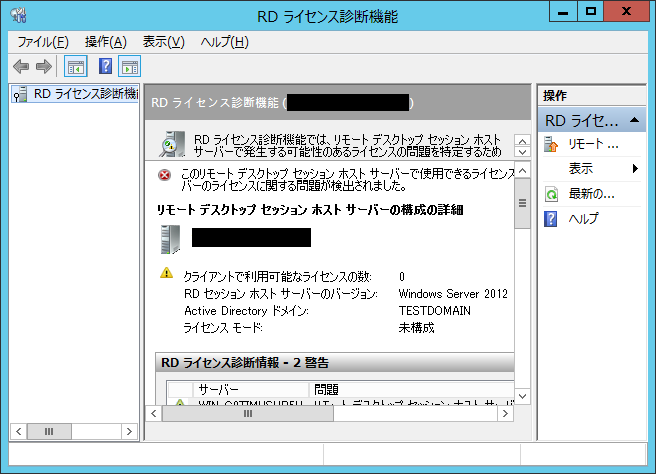Viewport: 656px width, 474px height.
Task: Click main pane vertical scroll down arrow
Action: tap(522, 396)
